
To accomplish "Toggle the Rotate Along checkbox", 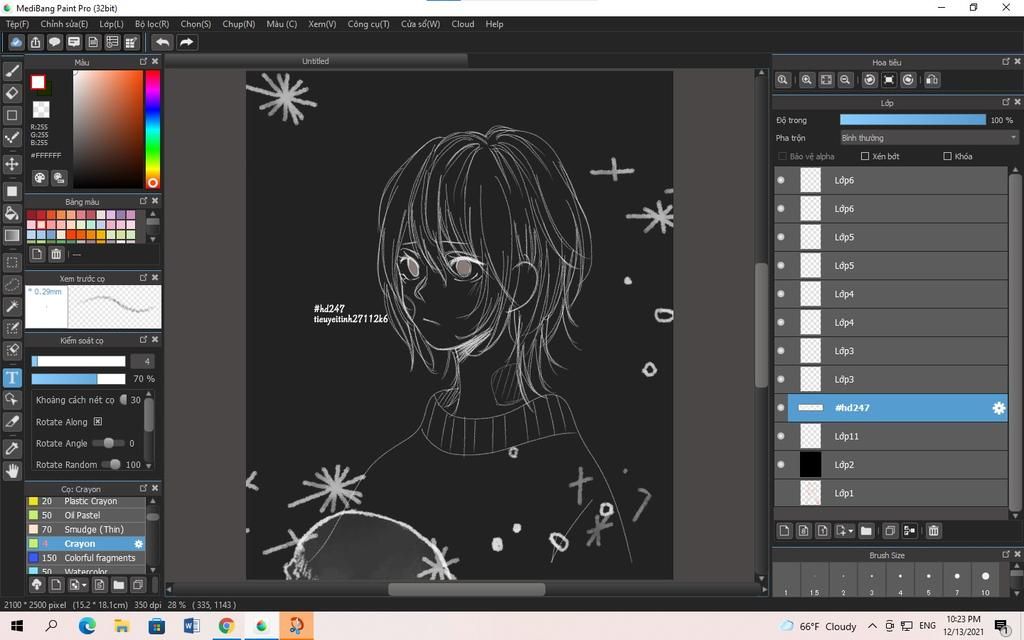I will tap(97, 422).
